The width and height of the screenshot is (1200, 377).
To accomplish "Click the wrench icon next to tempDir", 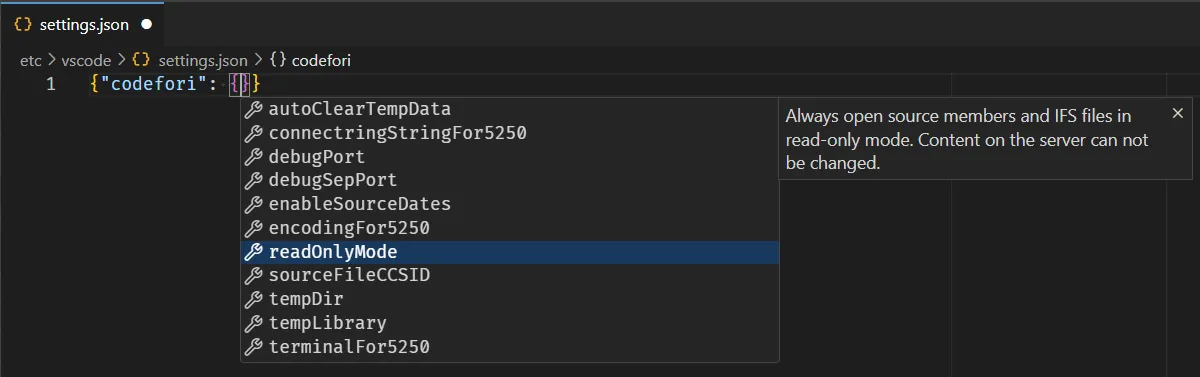I will (x=253, y=300).
